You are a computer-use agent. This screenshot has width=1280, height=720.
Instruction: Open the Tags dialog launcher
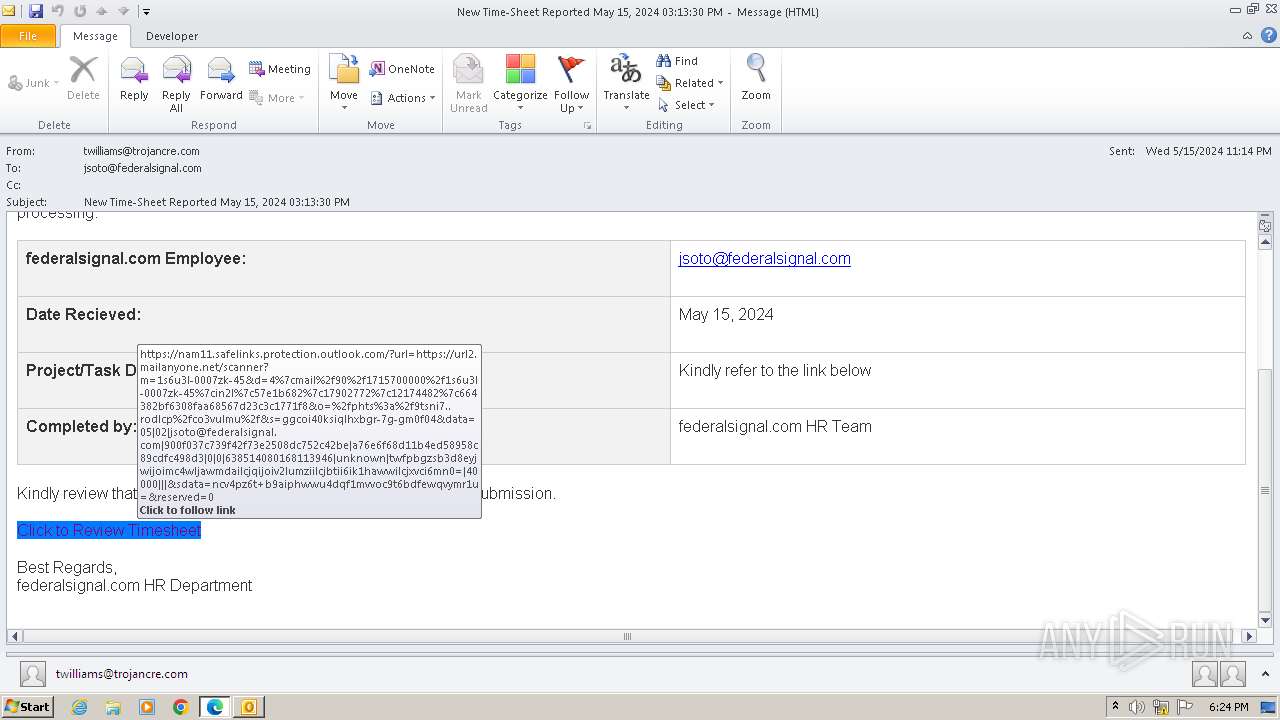588,126
